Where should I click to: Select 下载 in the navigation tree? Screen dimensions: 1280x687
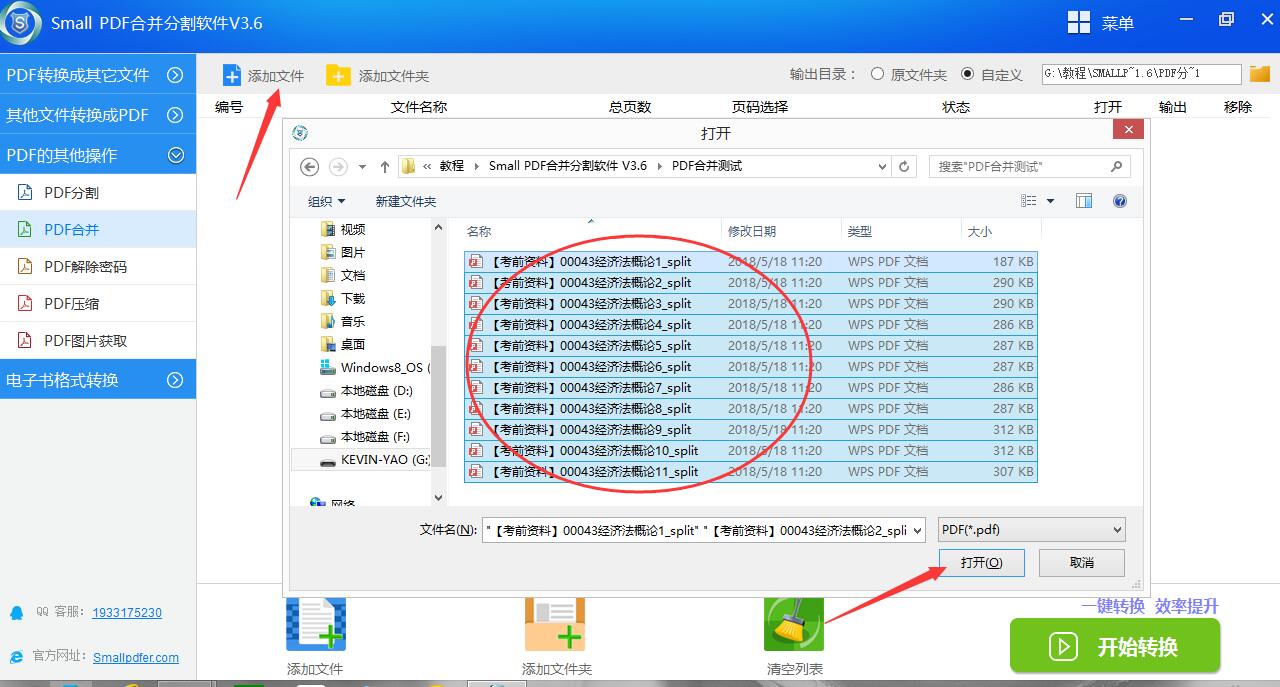[x=343, y=298]
